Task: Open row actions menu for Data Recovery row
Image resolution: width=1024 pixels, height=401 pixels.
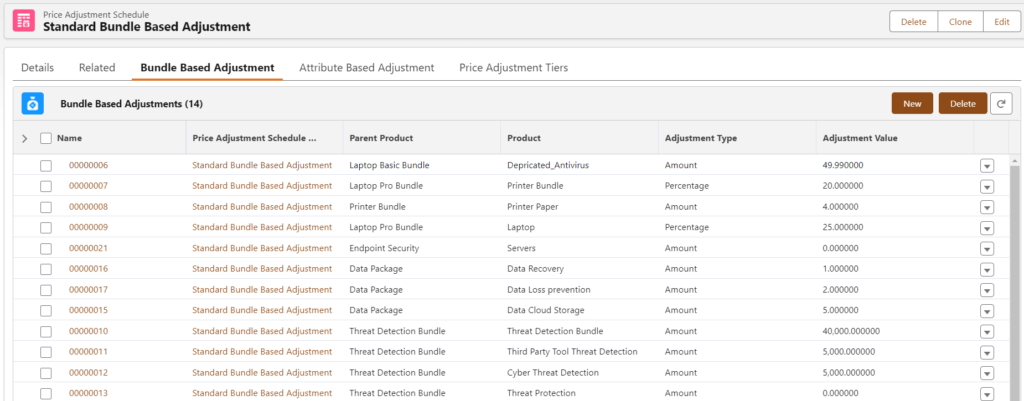Action: tap(987, 270)
